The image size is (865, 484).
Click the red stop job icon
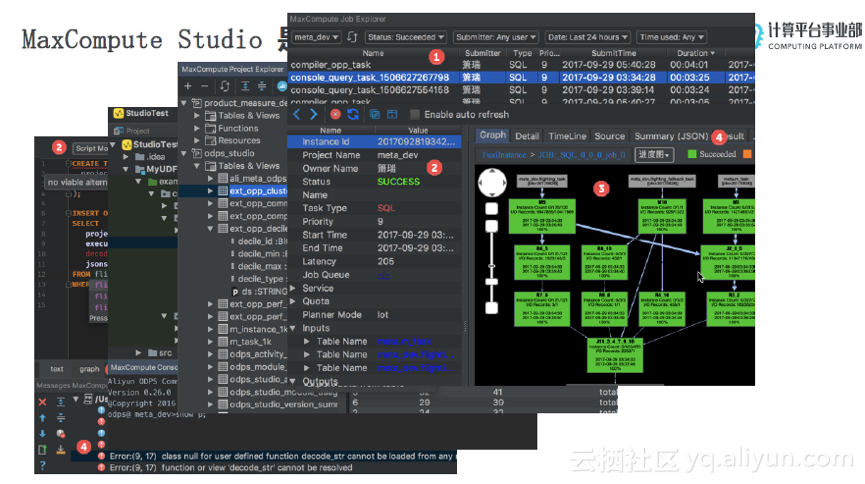pos(335,114)
